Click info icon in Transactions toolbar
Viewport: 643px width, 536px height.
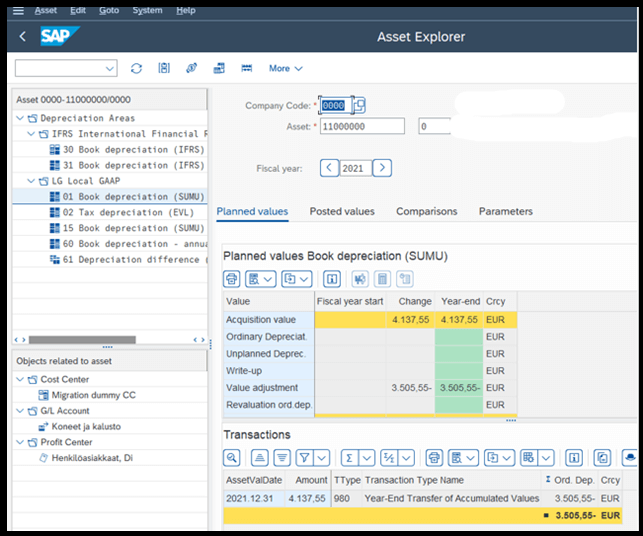[x=574, y=458]
